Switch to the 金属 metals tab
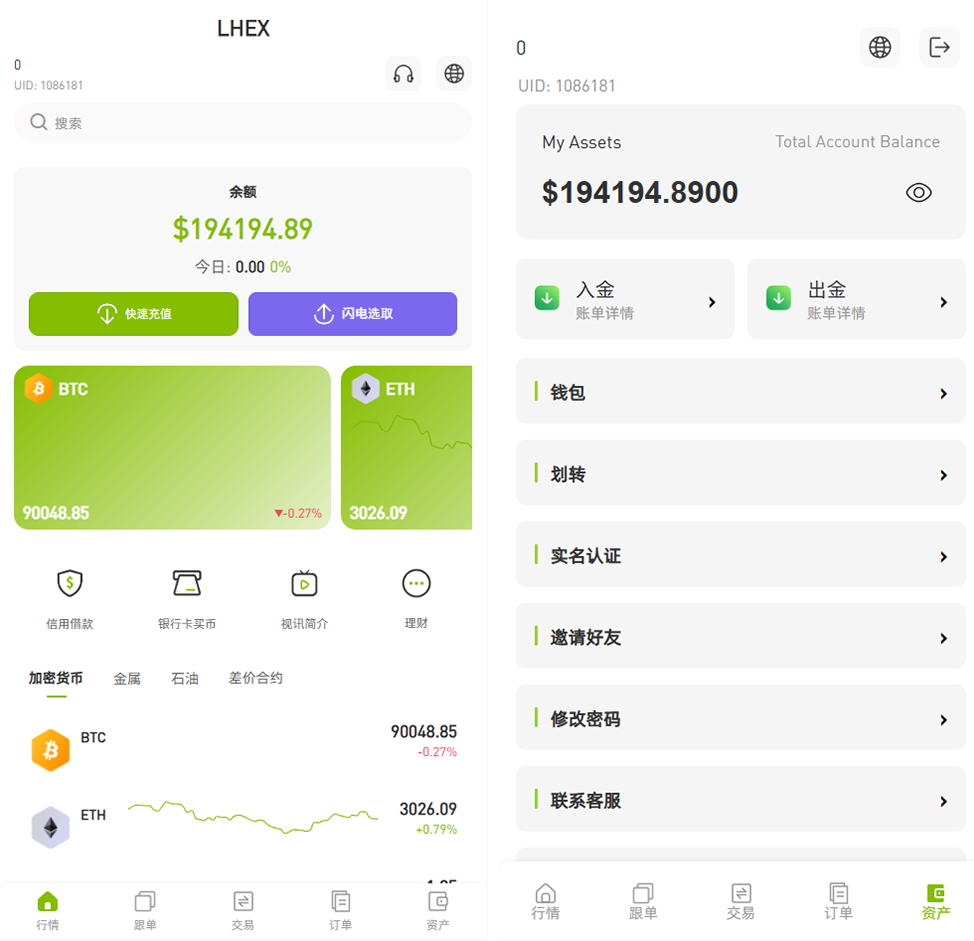Screen dimensions: 974x941 click(127, 679)
